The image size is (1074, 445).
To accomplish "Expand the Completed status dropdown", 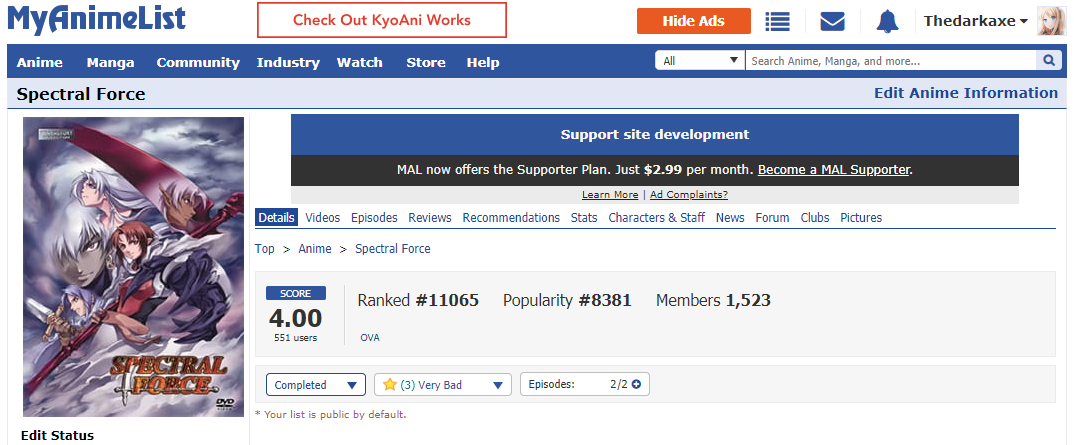I will (314, 385).
